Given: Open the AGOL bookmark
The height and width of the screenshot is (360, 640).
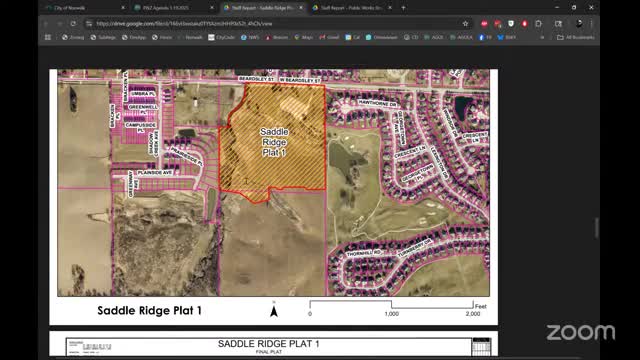Looking at the screenshot, I should (433, 37).
